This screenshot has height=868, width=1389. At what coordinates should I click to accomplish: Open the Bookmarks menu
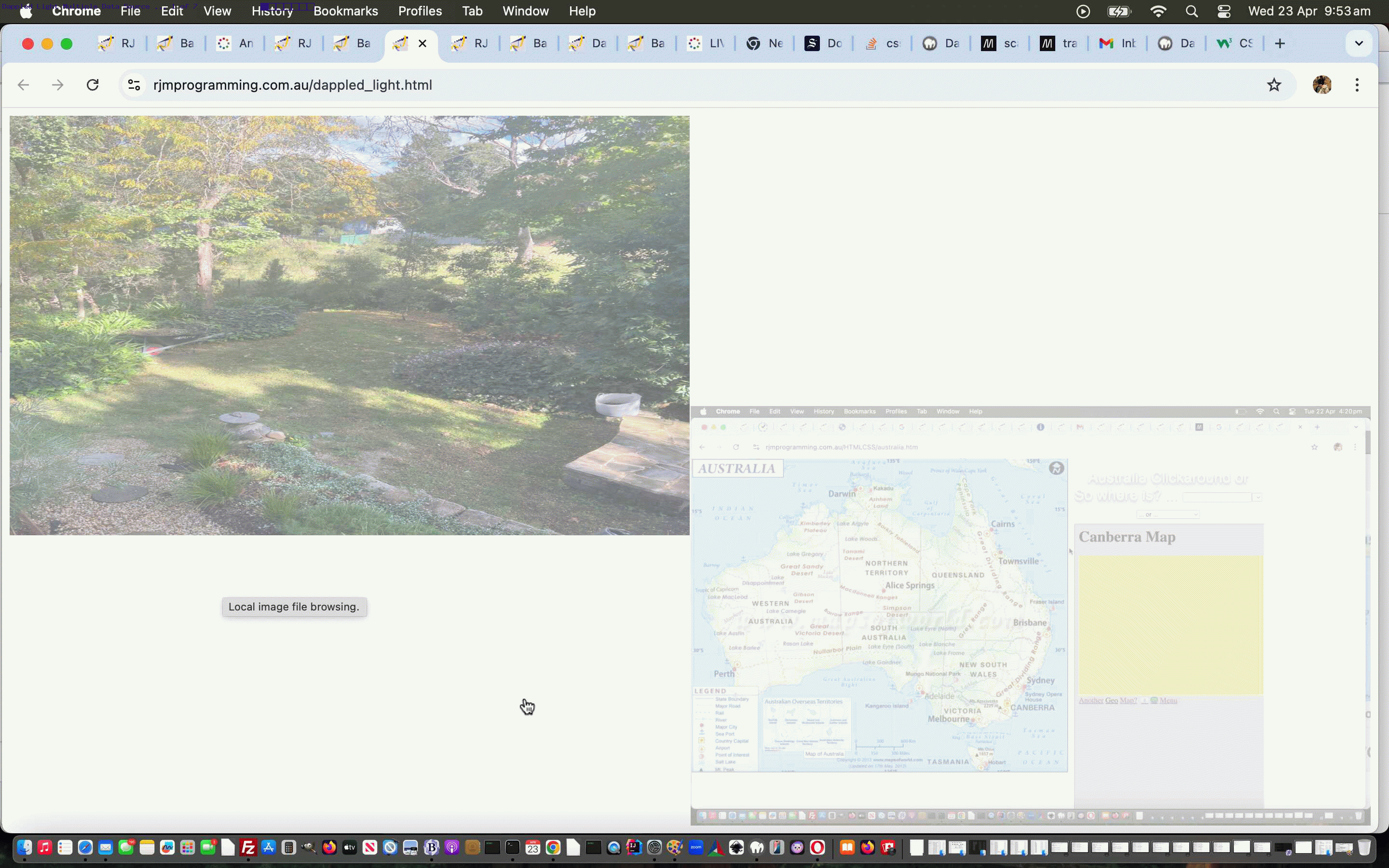click(345, 11)
